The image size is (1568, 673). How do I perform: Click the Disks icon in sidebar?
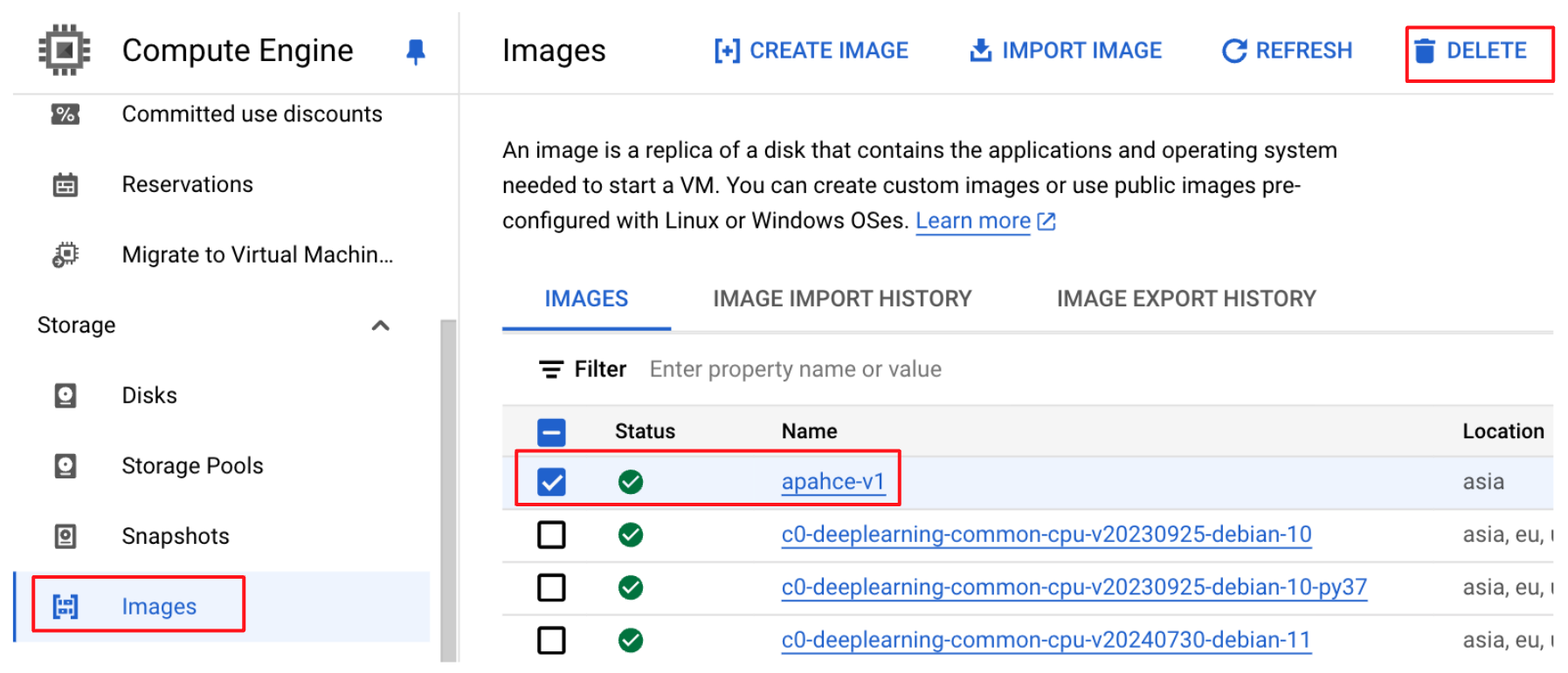coord(66,395)
